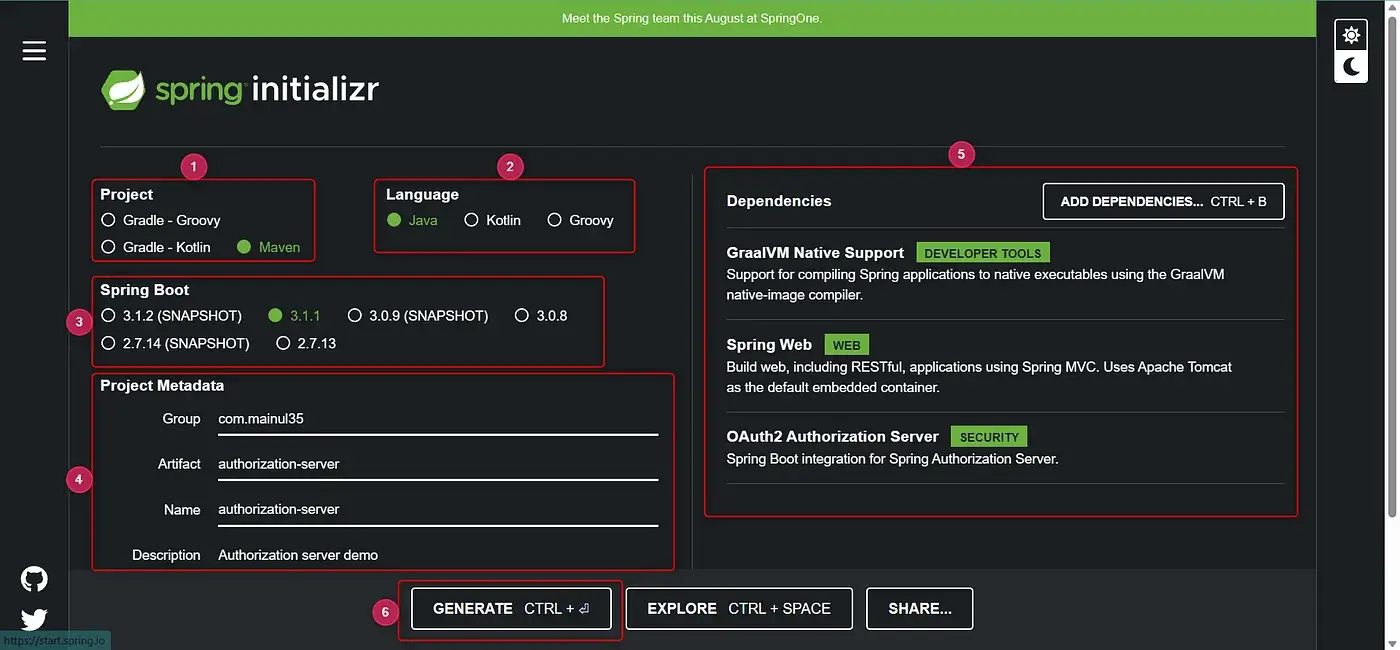This screenshot has width=1400, height=650.
Task: Click the Spring Authorization Server description text
Action: [892, 459]
